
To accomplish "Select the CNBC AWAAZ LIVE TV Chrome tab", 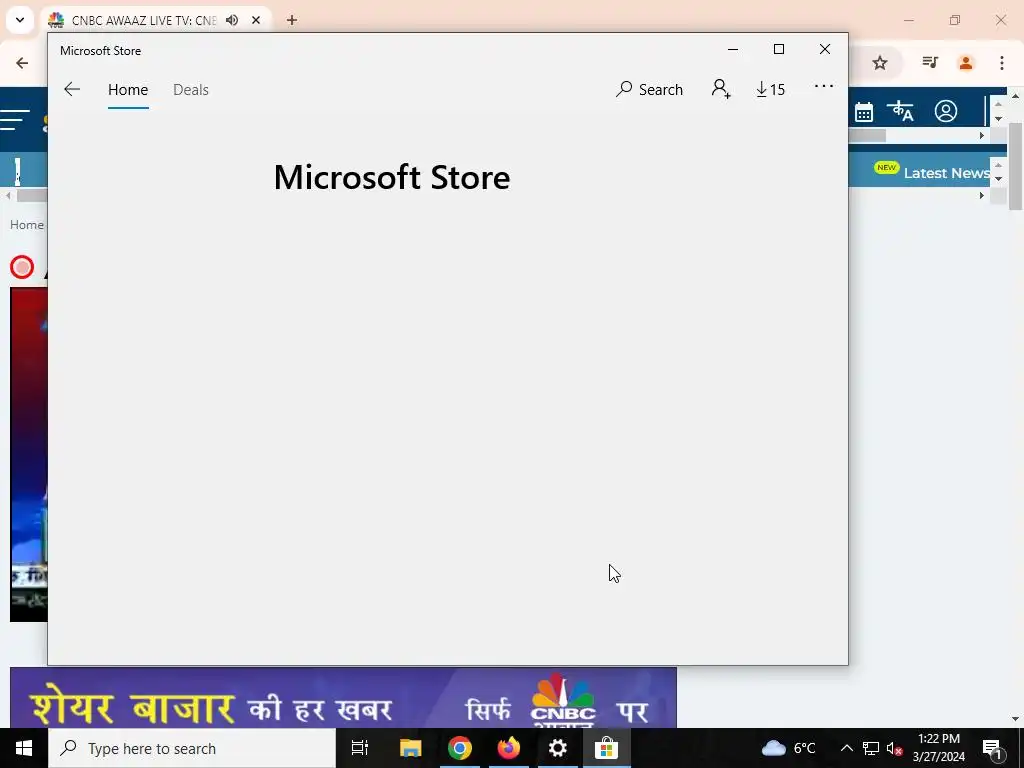I will click(x=144, y=20).
